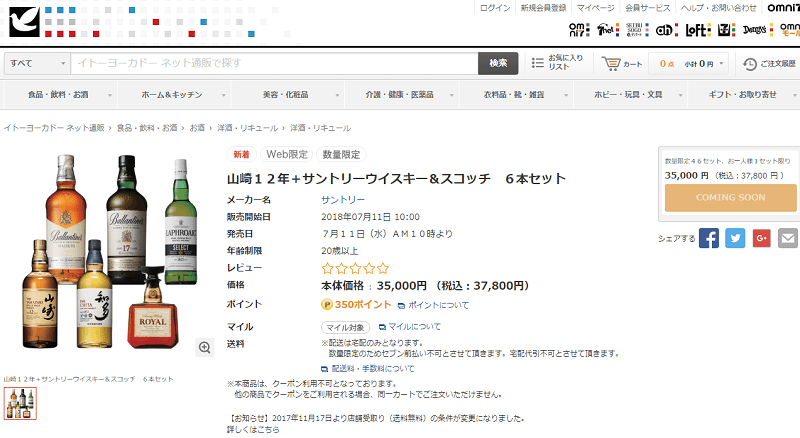Expand ホビー・玩具・文具 category menu
The width and height of the screenshot is (800, 438).
click(x=631, y=95)
